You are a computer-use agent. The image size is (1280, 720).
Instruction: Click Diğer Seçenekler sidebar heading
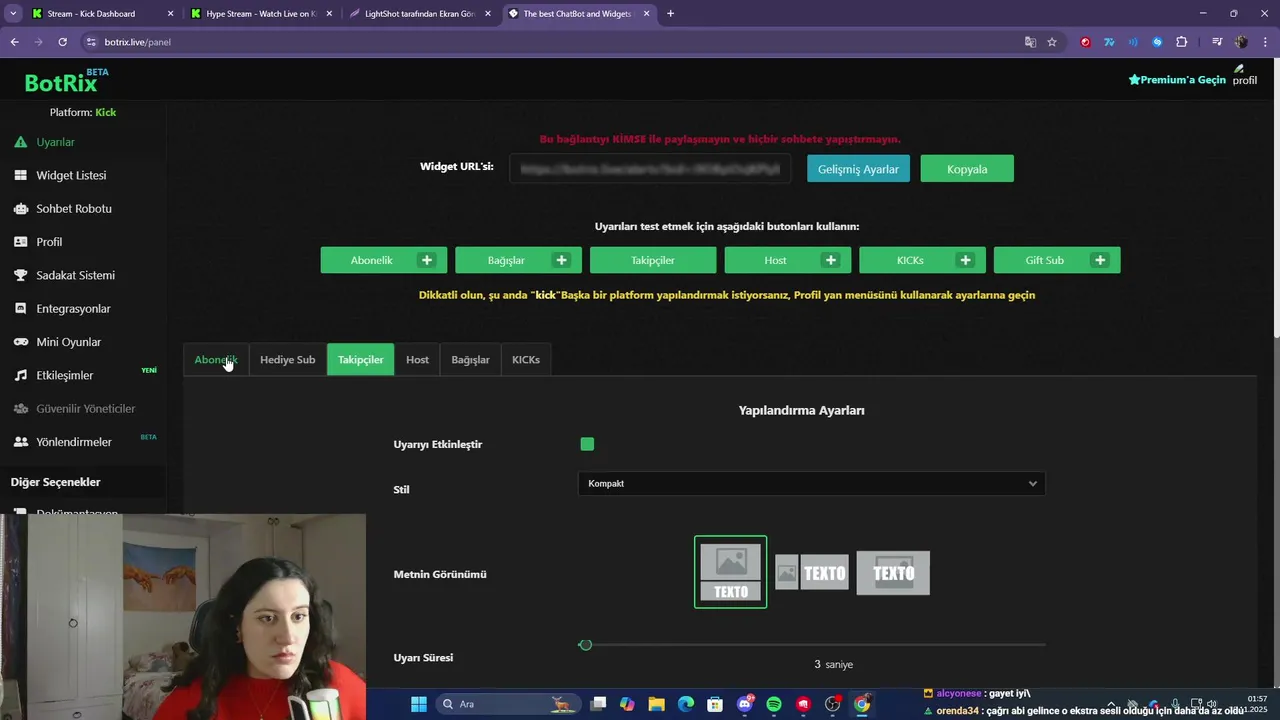(x=56, y=482)
